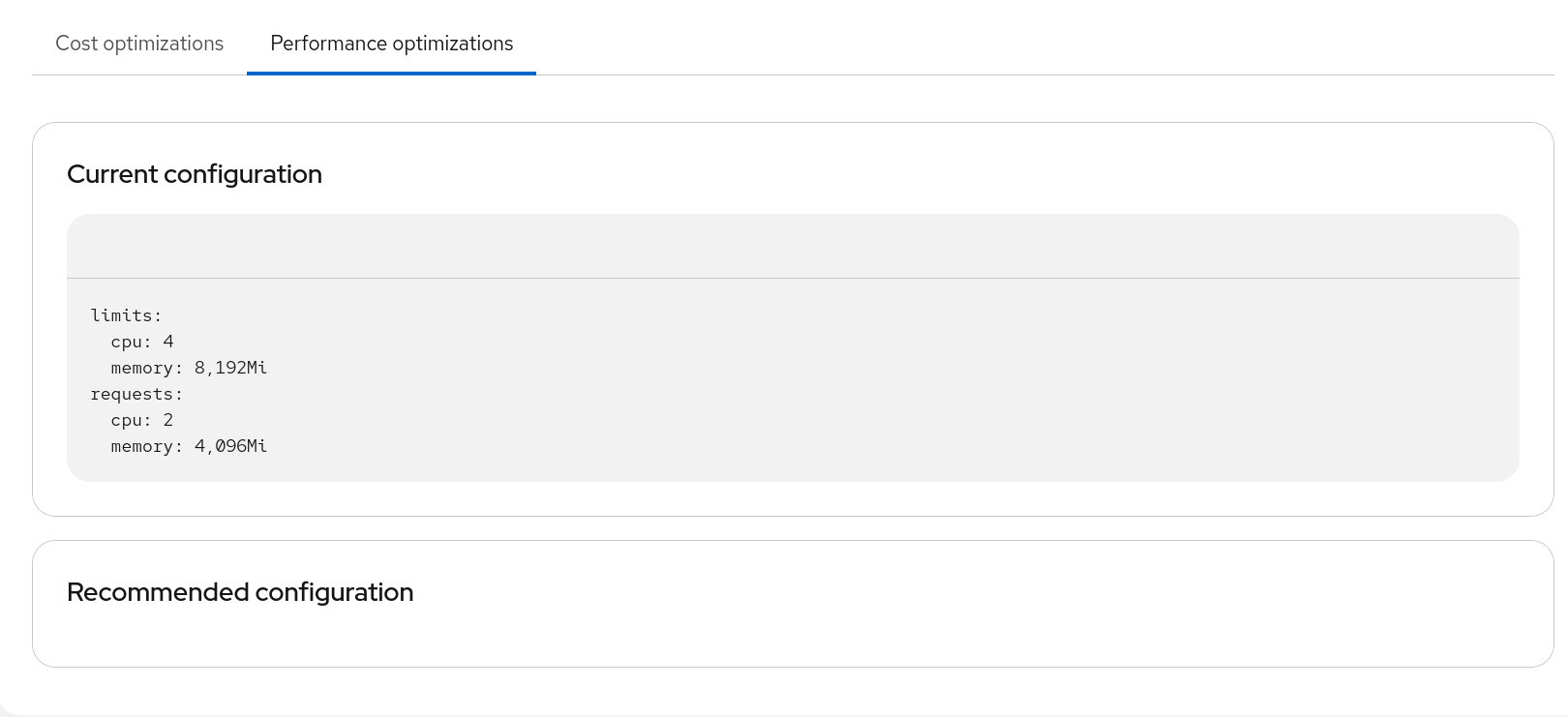
Task: Click empty tab bar area right of tabs
Action: [x=968, y=44]
